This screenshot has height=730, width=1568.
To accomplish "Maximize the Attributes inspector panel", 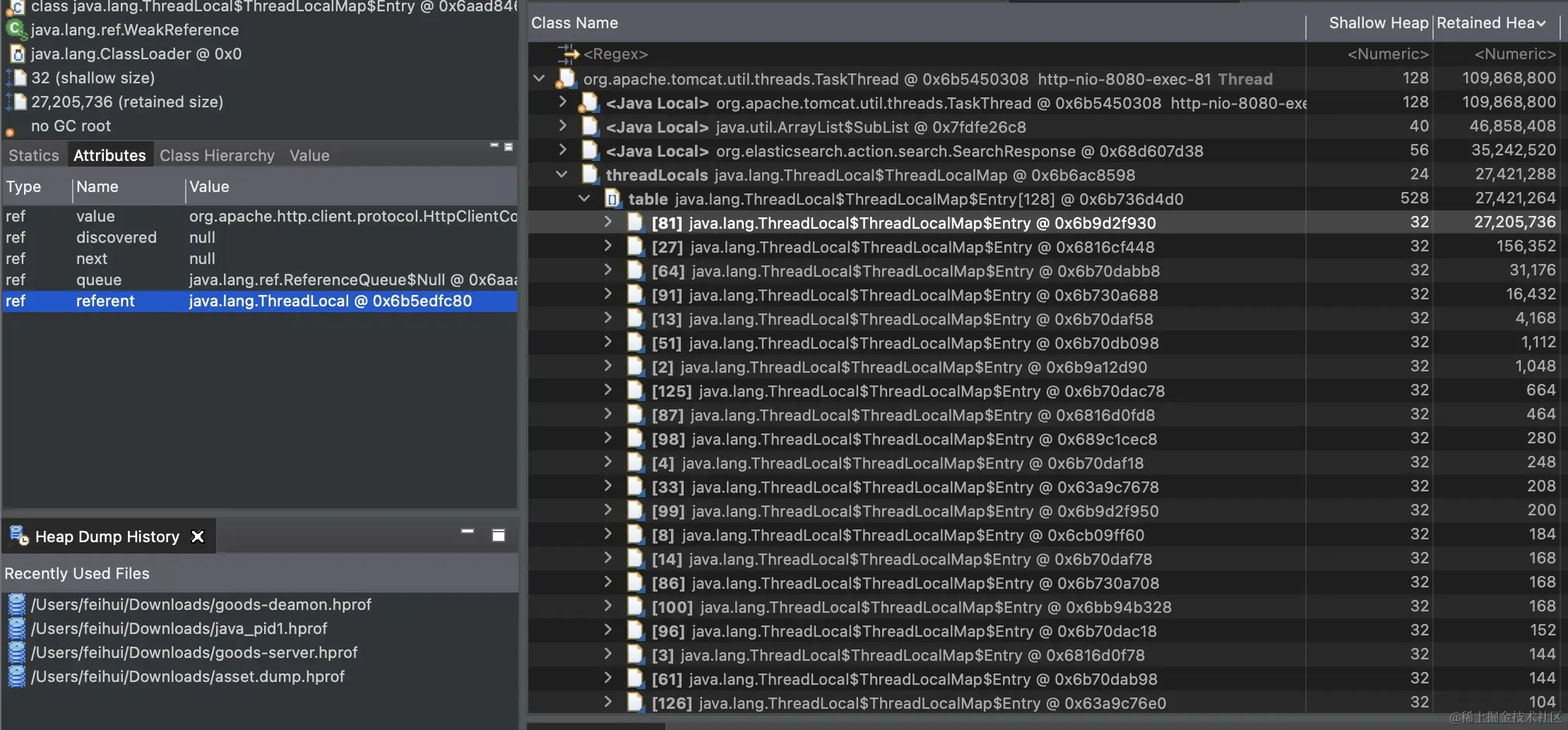I will pyautogui.click(x=509, y=147).
